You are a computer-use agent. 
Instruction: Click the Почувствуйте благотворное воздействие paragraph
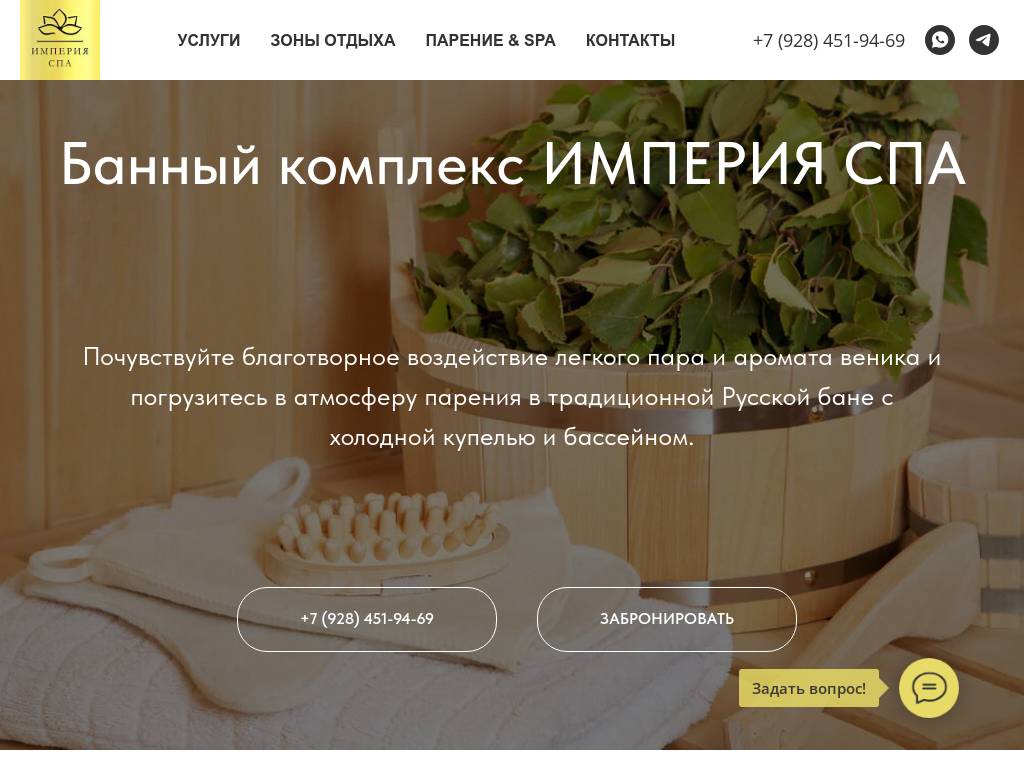[512, 397]
